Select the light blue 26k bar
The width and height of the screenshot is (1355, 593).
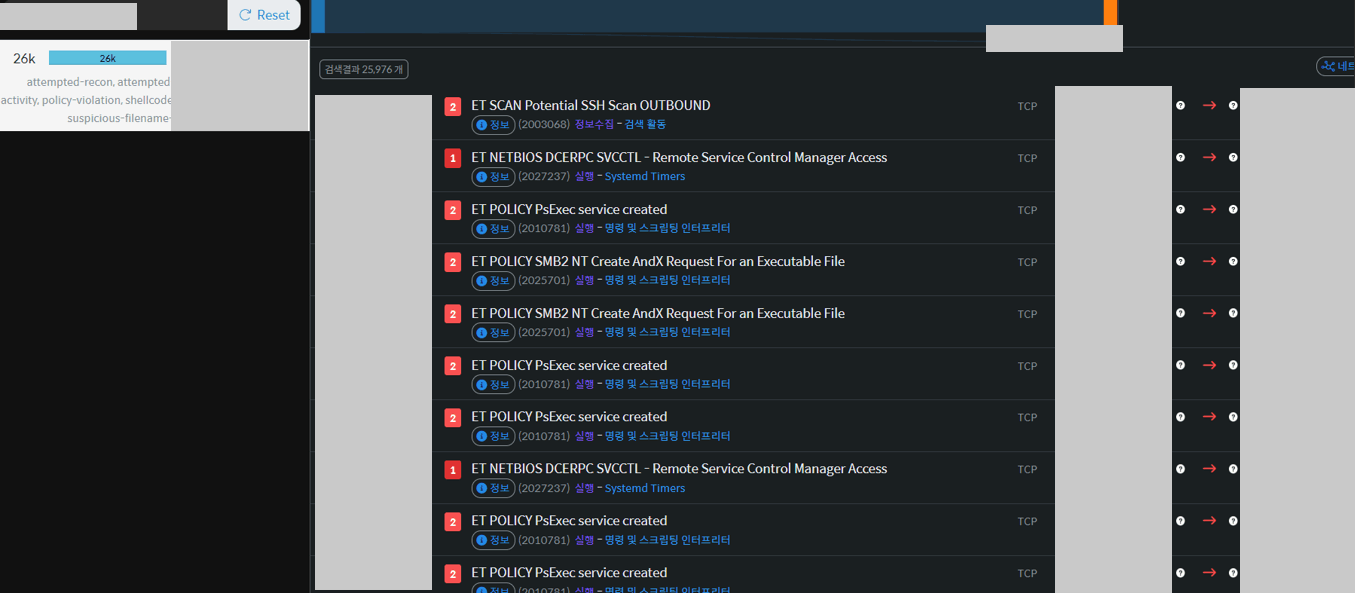pyautogui.click(x=107, y=58)
